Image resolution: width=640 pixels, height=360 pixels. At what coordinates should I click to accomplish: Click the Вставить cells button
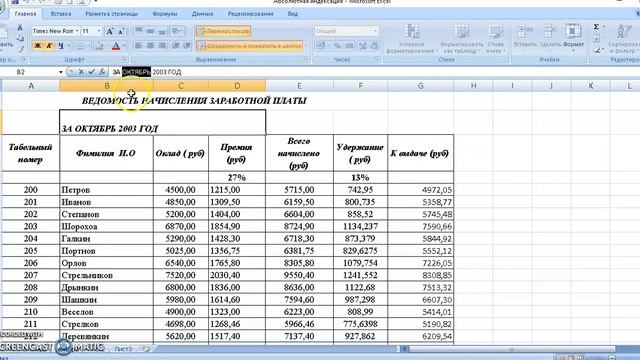524,37
